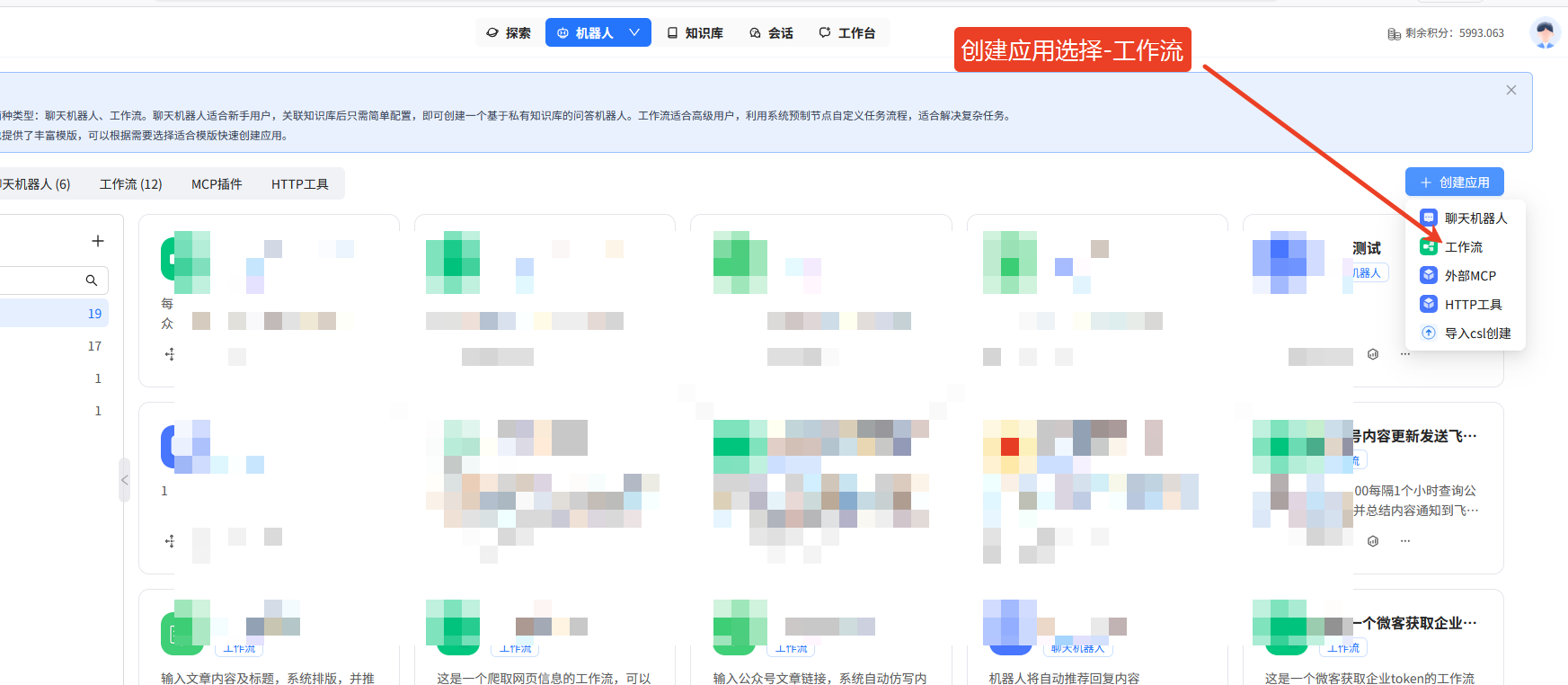Click the user avatar icon
Image resolution: width=1568 pixels, height=685 pixels.
(x=1545, y=33)
